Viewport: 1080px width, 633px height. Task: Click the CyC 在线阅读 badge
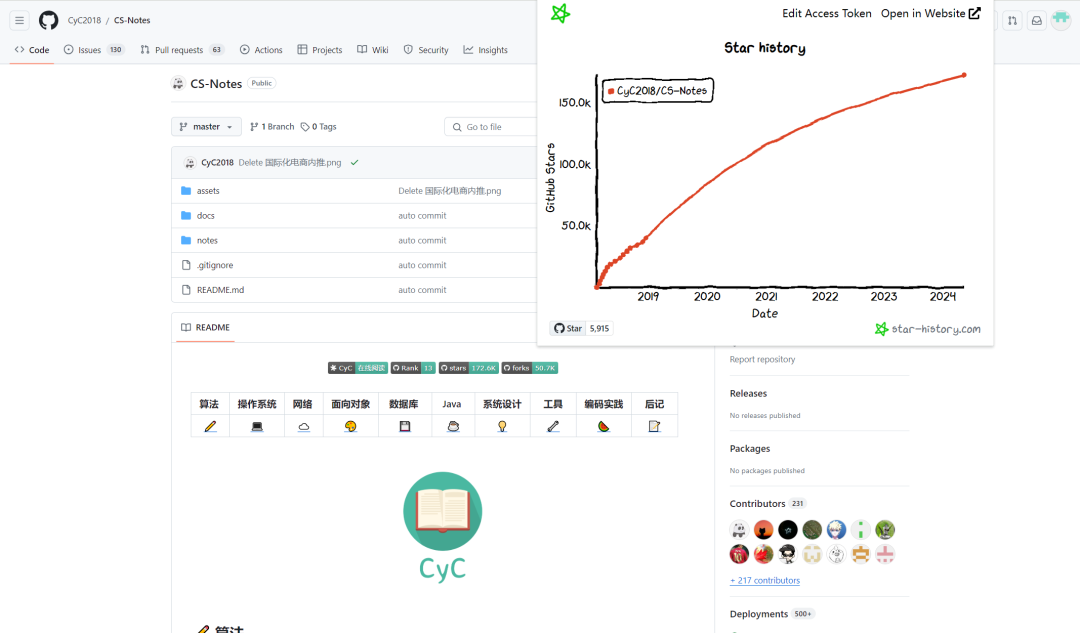358,368
